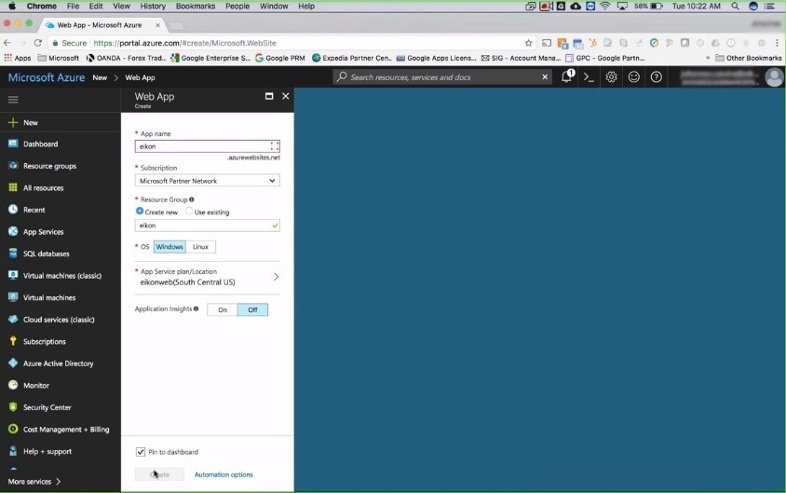Open the help question mark icon
786x493 pixels.
pyautogui.click(x=656, y=77)
